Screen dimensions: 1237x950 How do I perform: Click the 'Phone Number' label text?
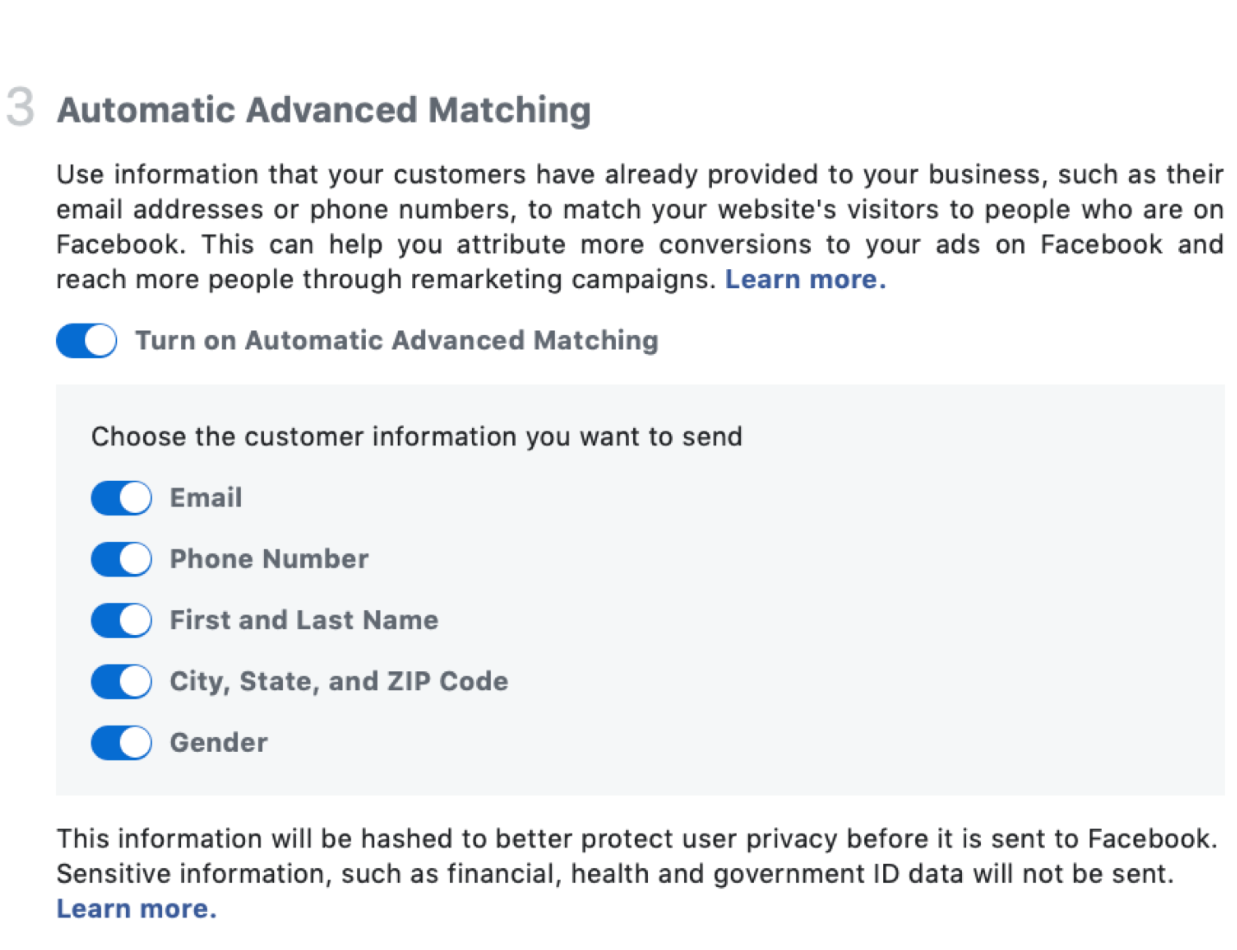pos(269,559)
